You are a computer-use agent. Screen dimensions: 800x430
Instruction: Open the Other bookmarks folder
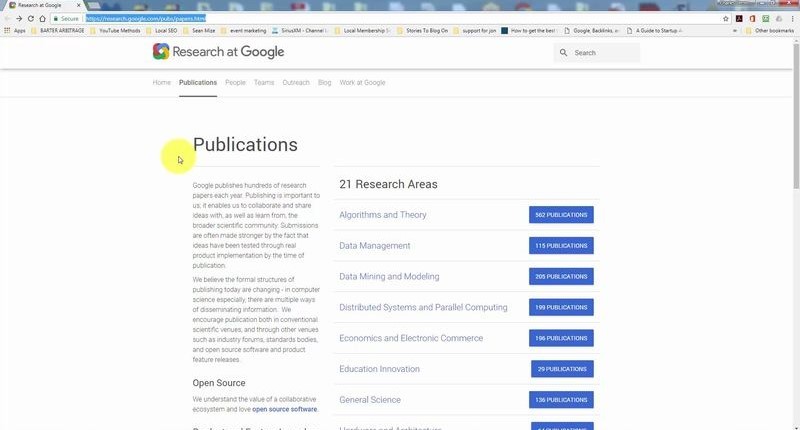click(x=772, y=31)
